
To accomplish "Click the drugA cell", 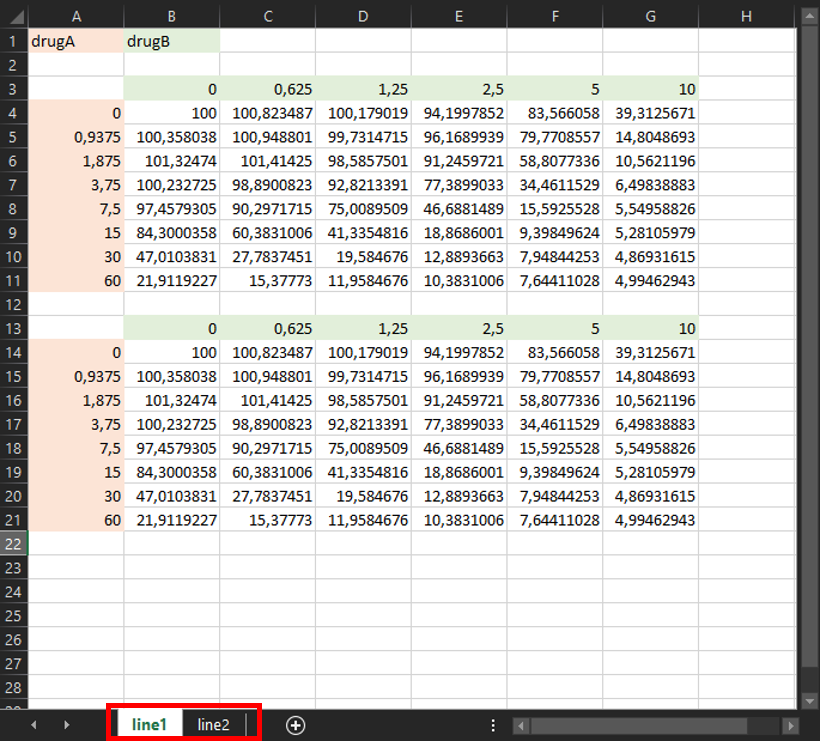I will (76, 41).
